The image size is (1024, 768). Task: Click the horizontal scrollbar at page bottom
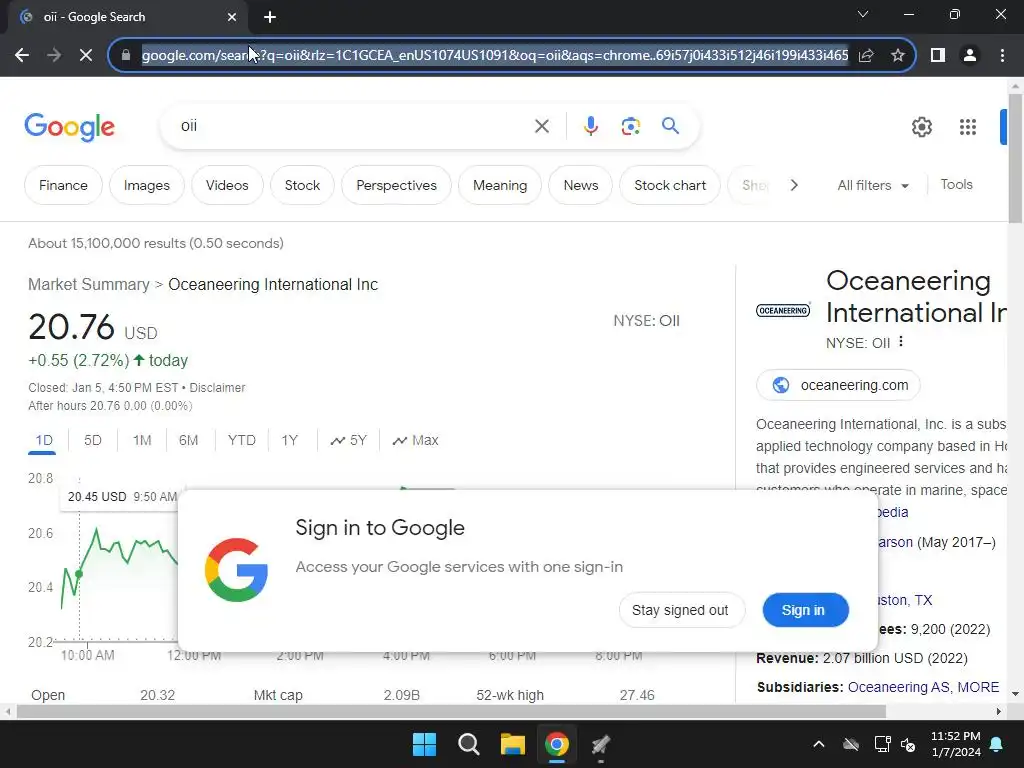(451, 711)
